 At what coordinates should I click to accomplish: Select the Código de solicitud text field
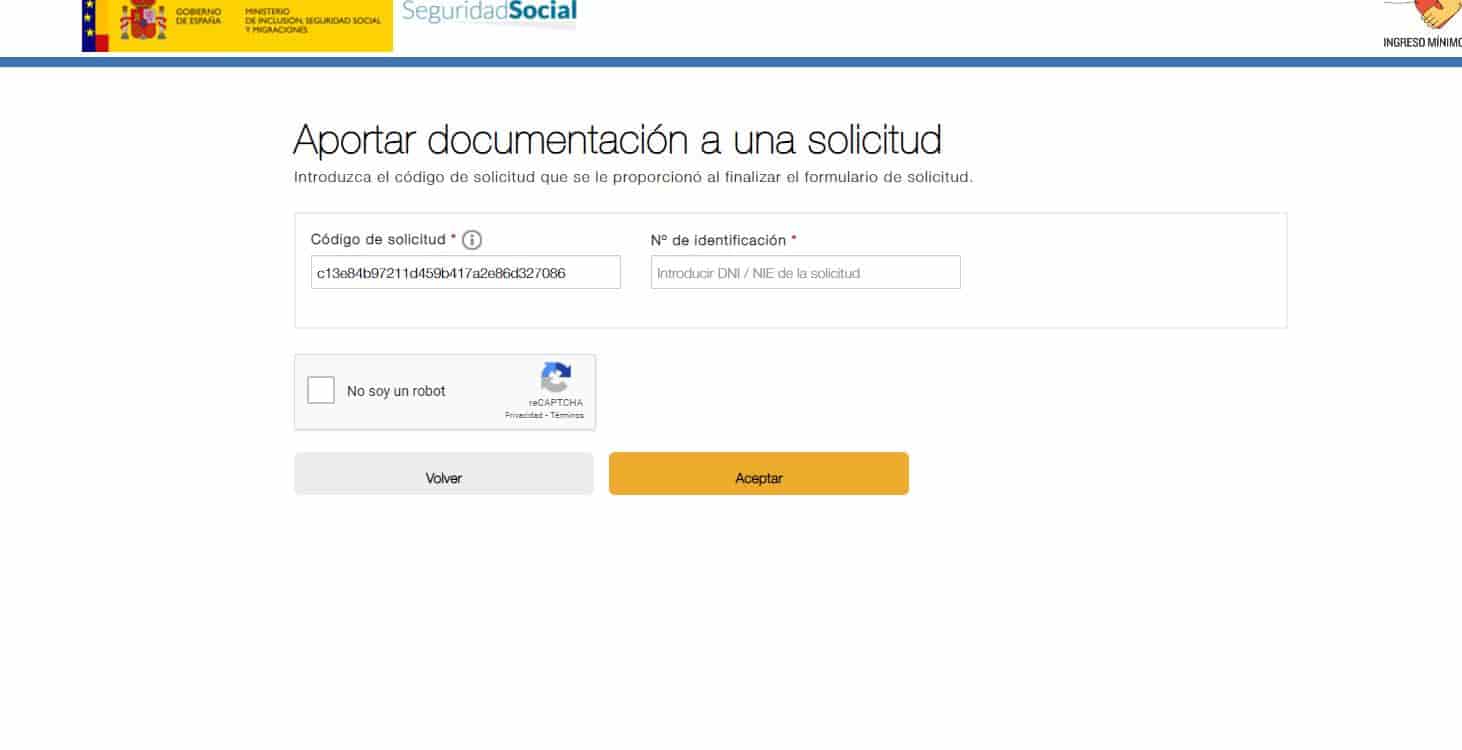465,272
